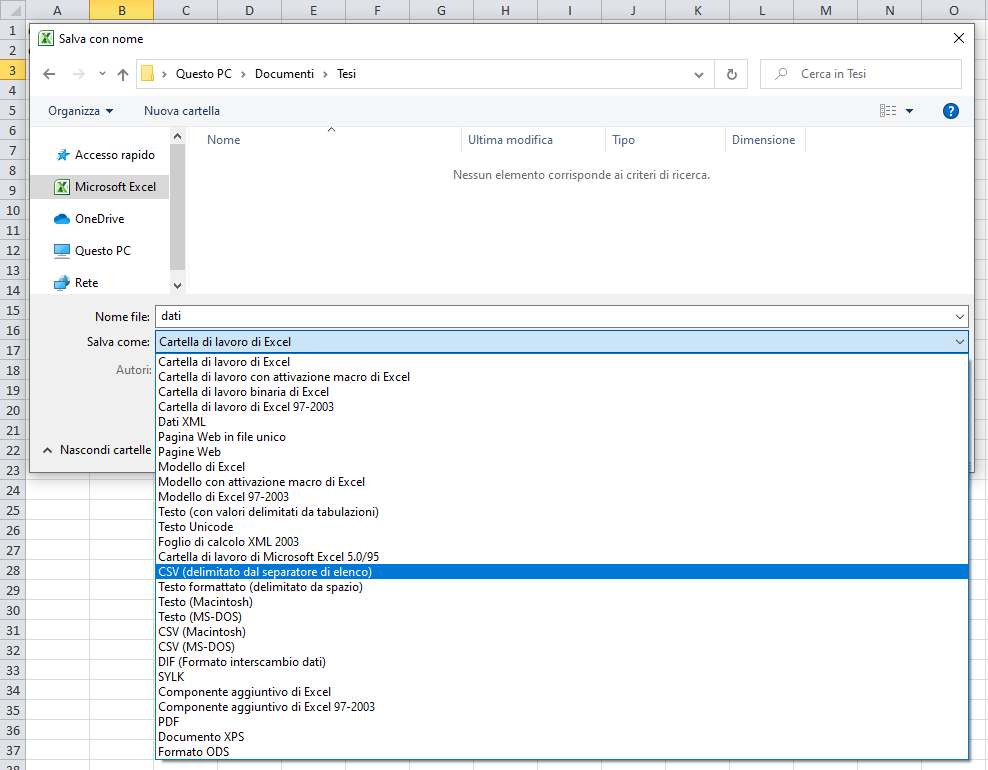Choose Testo formattato delimitato da spazio
Image resolution: width=988 pixels, height=770 pixels.
point(561,587)
